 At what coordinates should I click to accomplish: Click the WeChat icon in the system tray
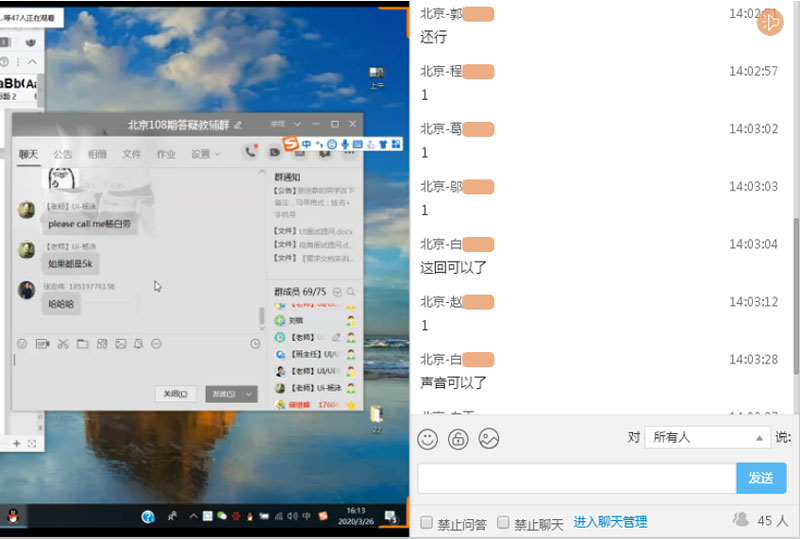pyautogui.click(x=222, y=516)
